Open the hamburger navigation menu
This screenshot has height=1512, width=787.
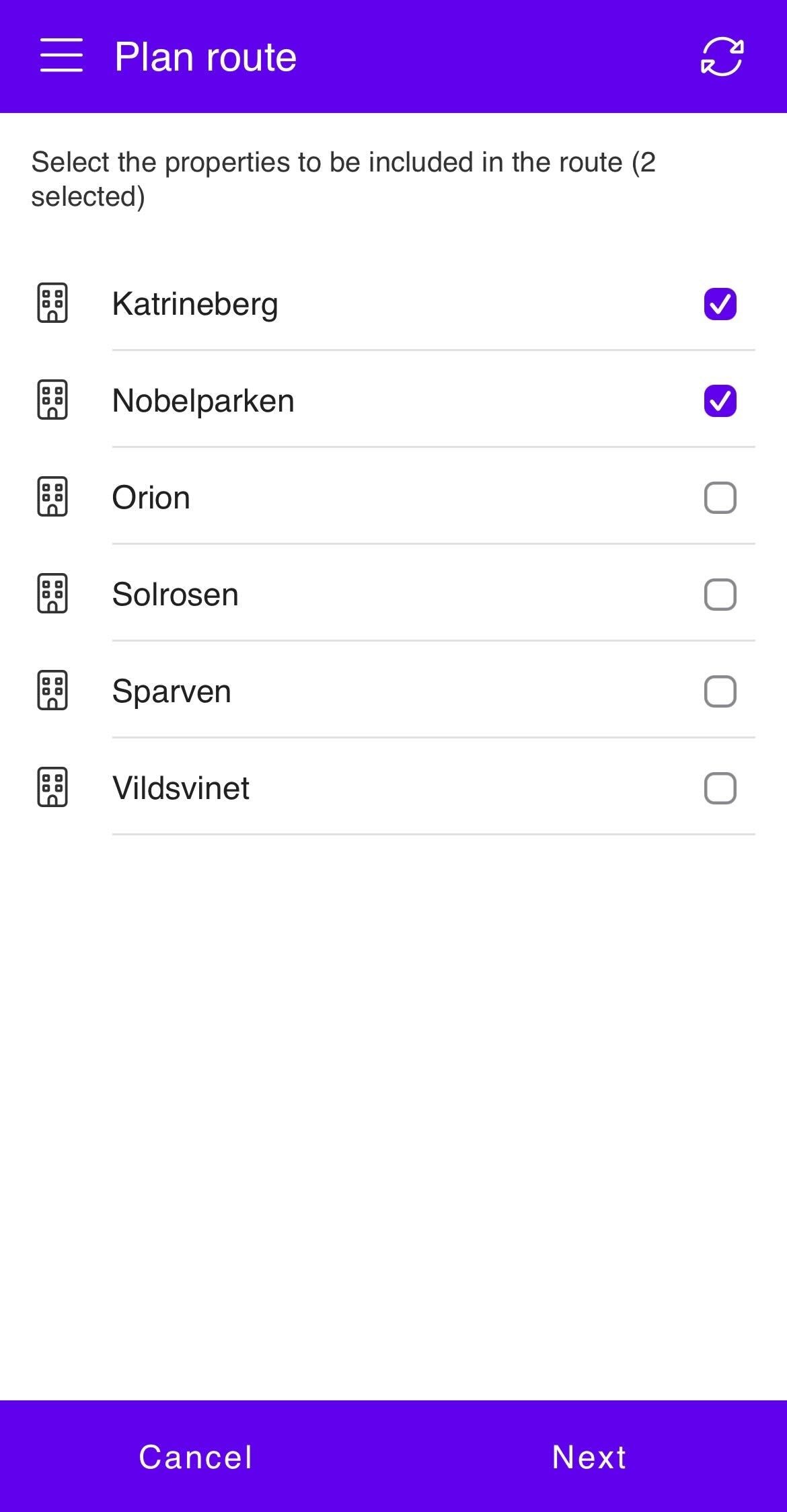[61, 55]
